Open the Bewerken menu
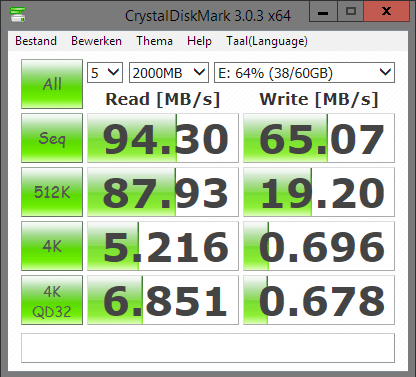Screen dimensions: 416x377 (96, 41)
